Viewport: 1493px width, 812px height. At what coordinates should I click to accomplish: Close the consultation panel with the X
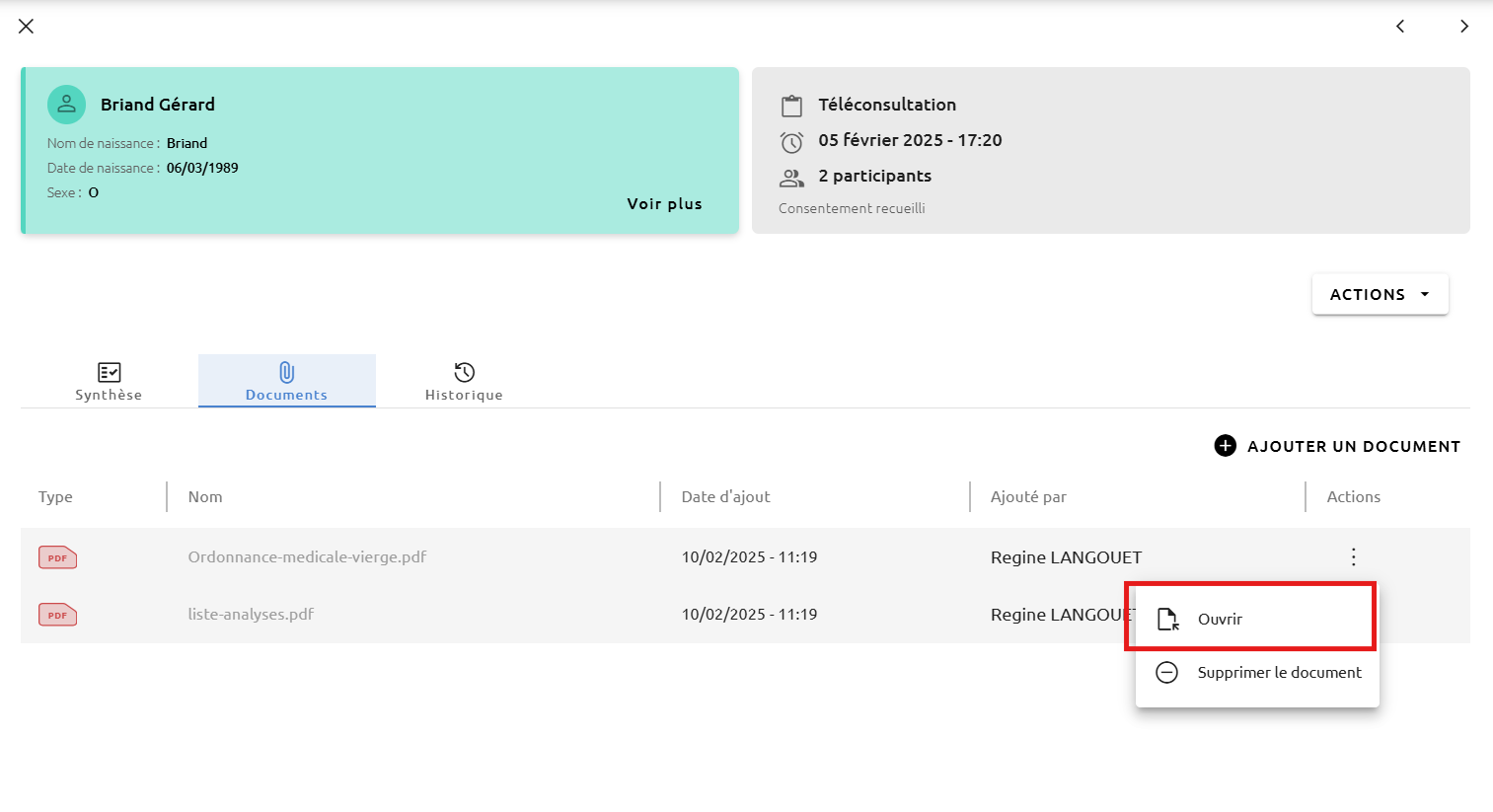click(27, 26)
